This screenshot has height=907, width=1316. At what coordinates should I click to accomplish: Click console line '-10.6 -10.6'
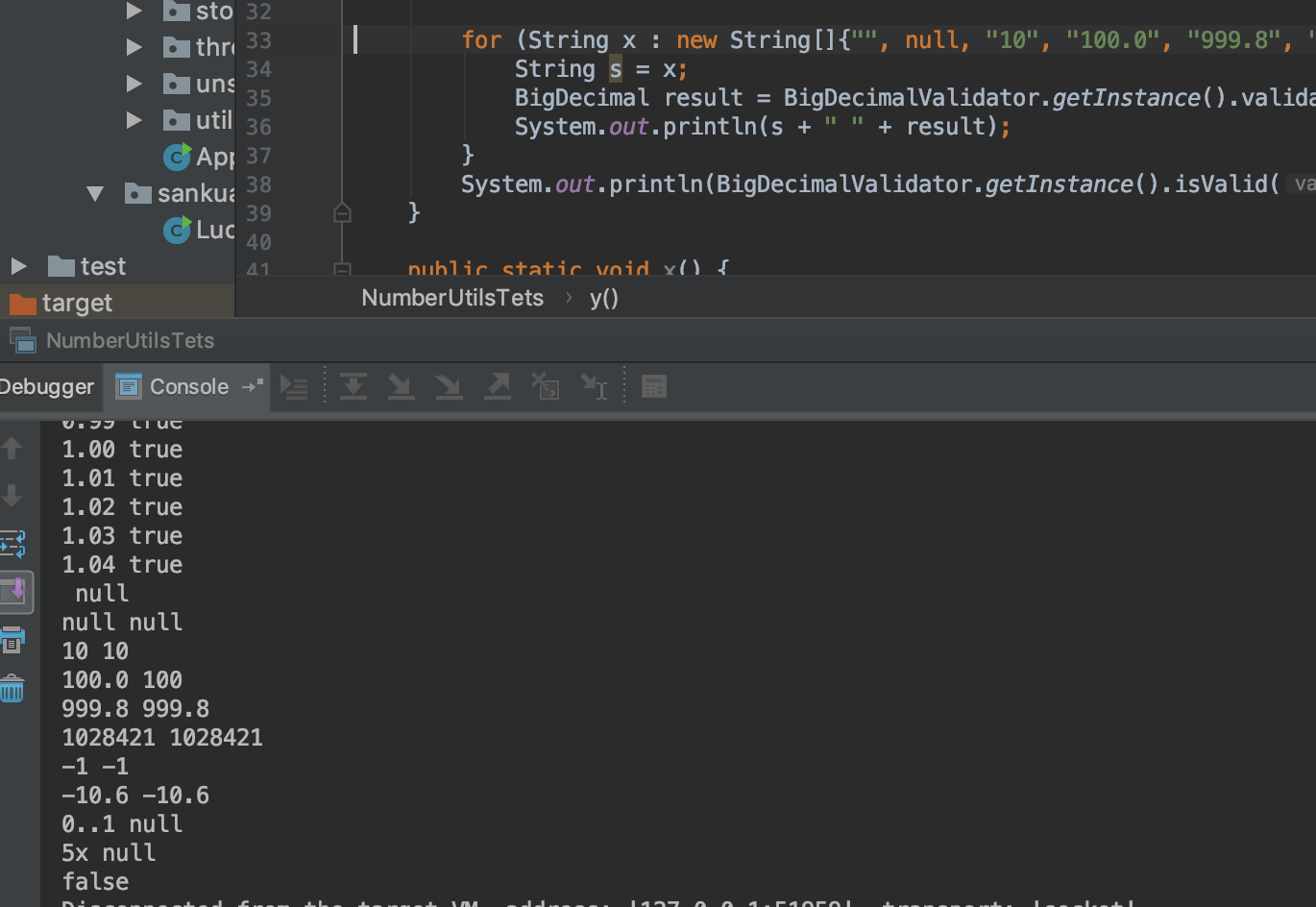[135, 796]
